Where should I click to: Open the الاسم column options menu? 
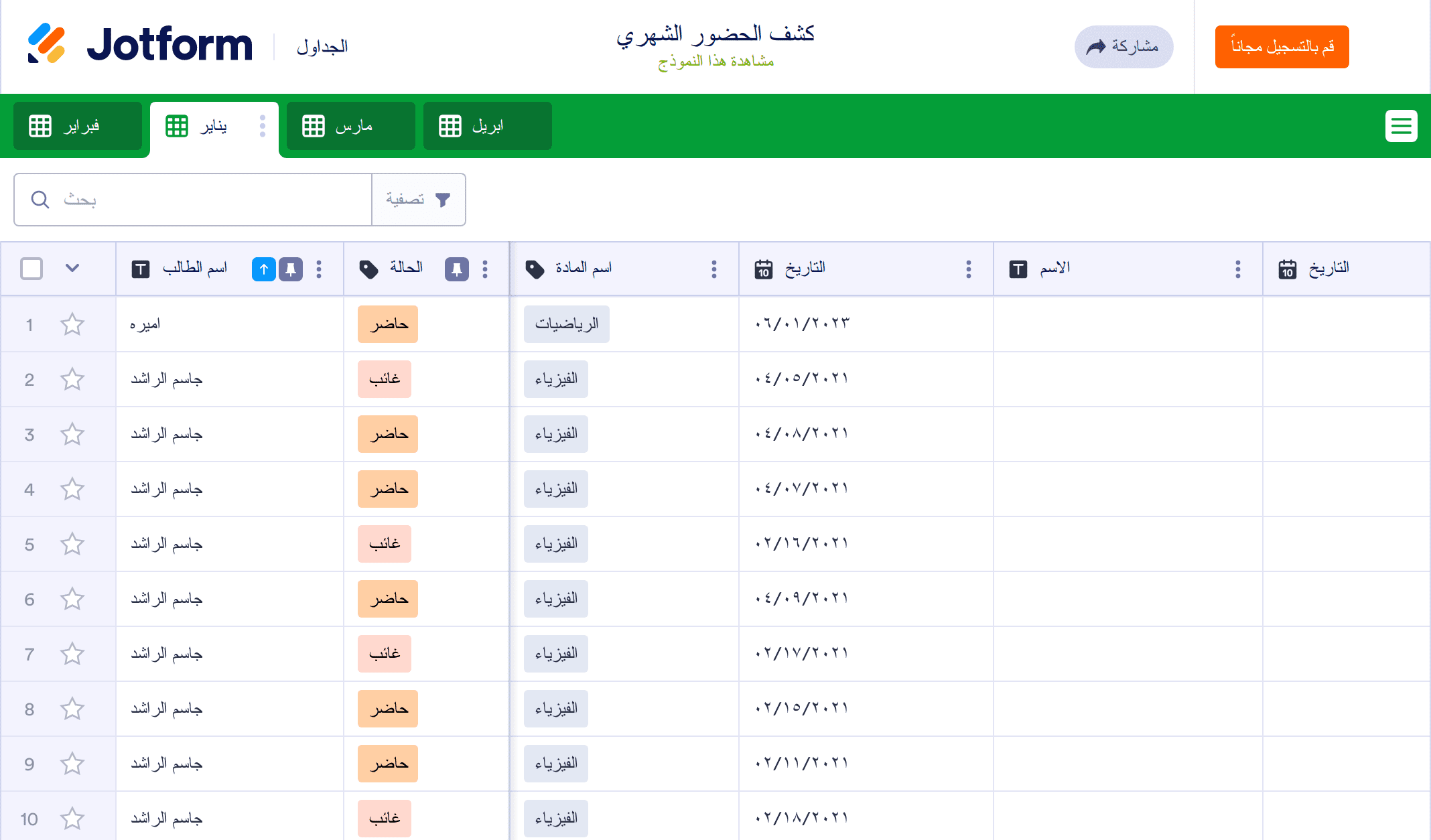click(1237, 269)
